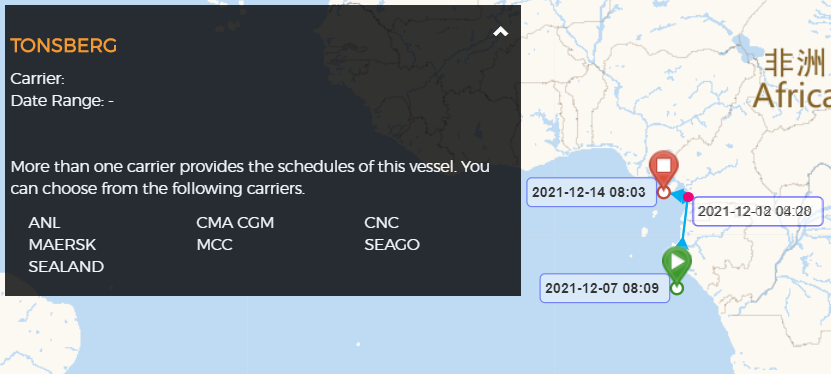Pick MAERSK carrier schedule
The image size is (831, 374).
63,245
